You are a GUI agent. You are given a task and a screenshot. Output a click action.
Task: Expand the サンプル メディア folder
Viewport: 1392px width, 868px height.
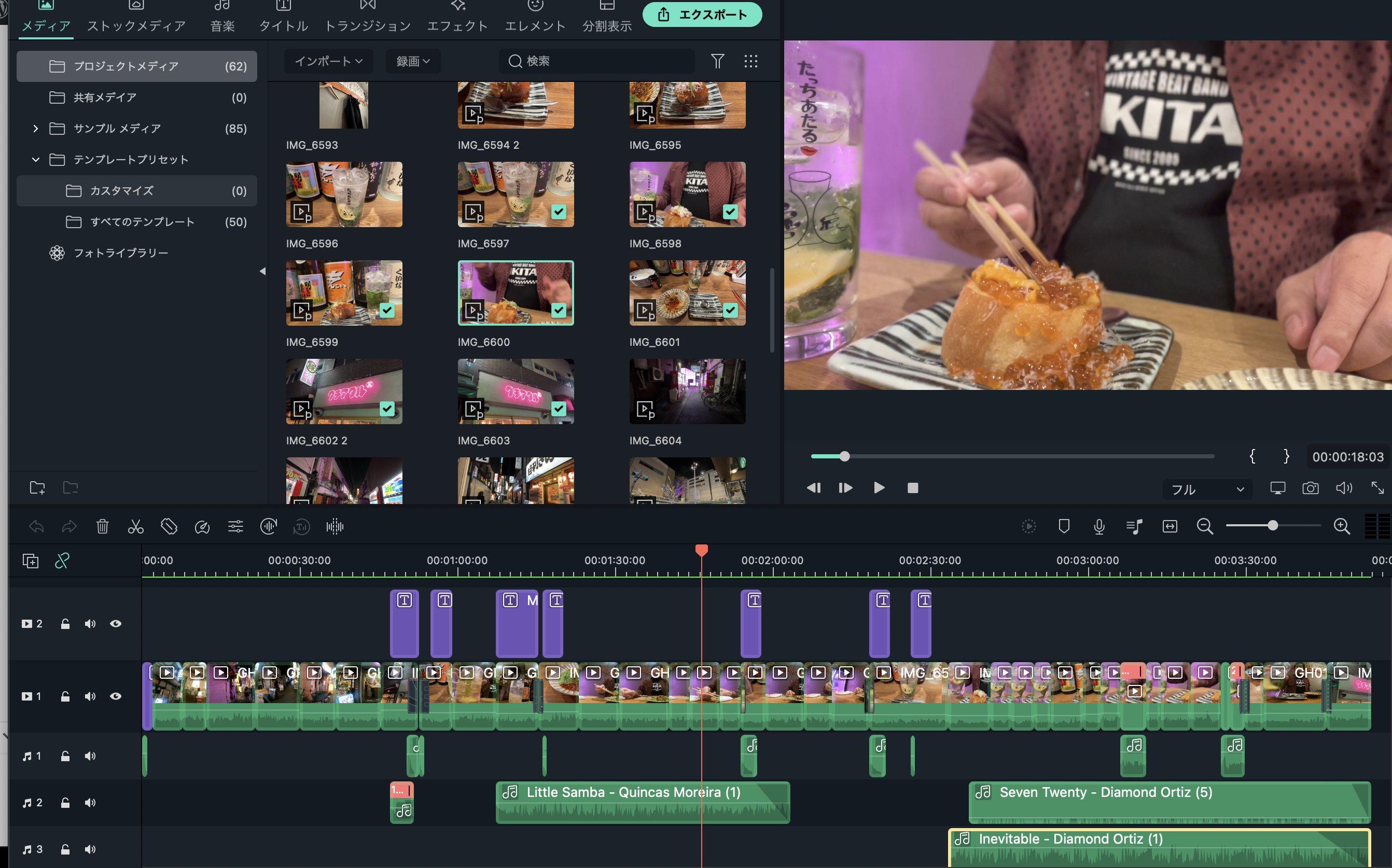tap(36, 128)
